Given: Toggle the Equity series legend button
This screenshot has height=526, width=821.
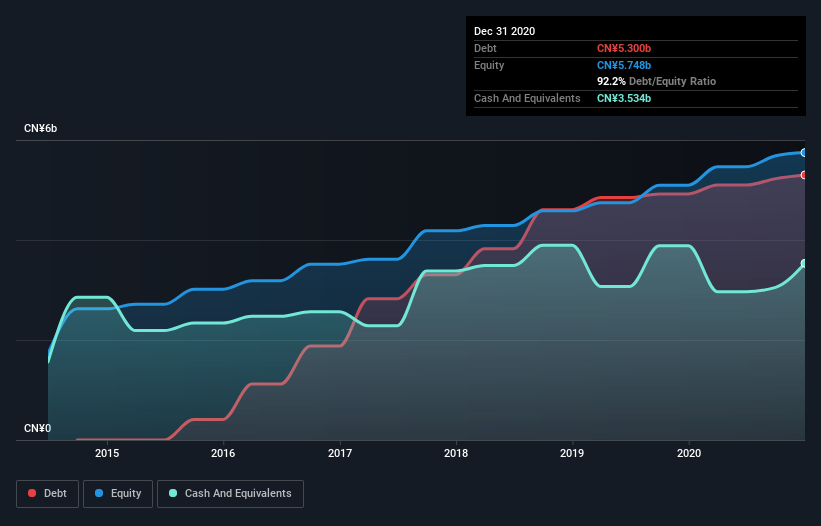Looking at the screenshot, I should coord(118,494).
